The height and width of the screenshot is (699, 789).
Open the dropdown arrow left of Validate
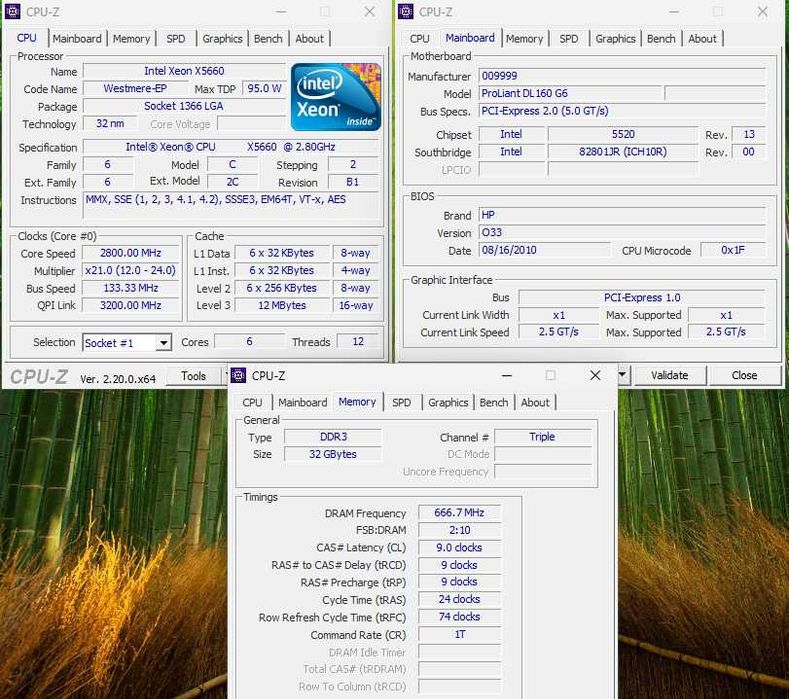622,375
